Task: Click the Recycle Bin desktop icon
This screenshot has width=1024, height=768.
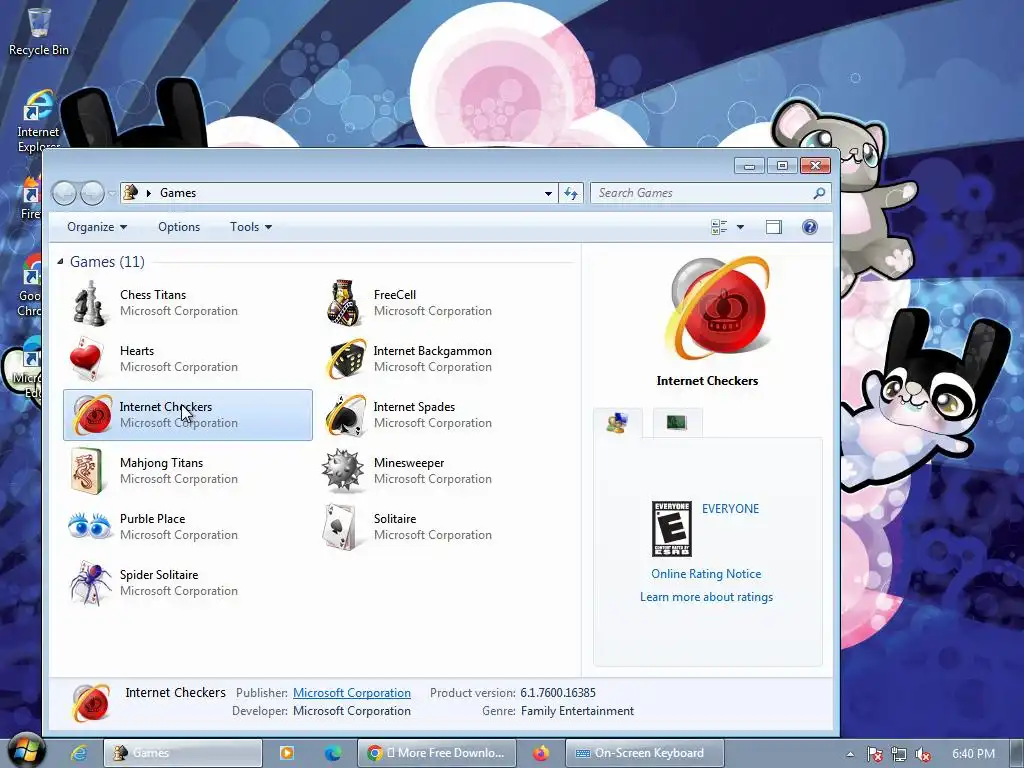Action: (39, 31)
